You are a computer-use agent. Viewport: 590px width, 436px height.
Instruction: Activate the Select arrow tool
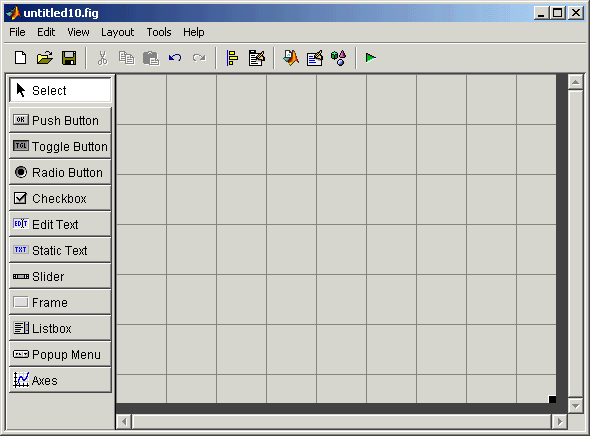[60, 90]
